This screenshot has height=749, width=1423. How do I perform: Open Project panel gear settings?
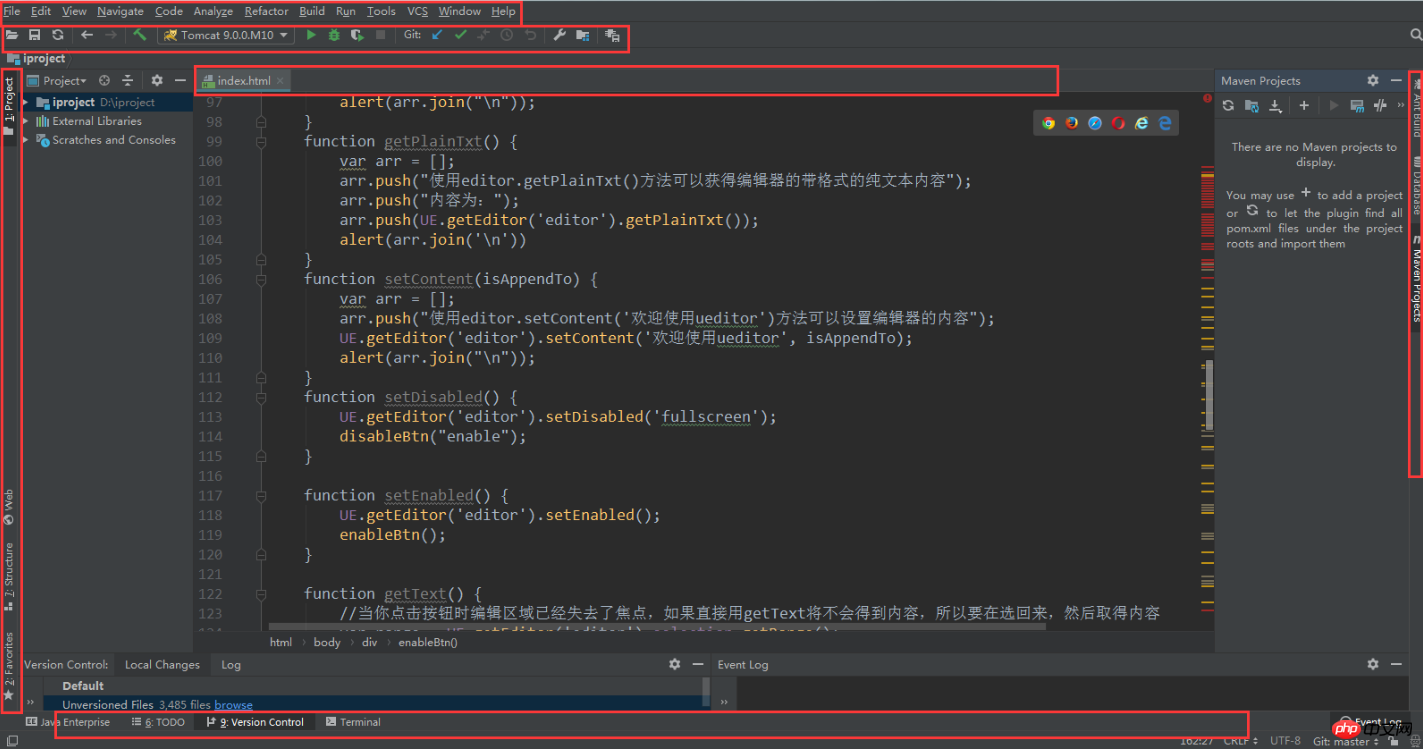pyautogui.click(x=157, y=80)
